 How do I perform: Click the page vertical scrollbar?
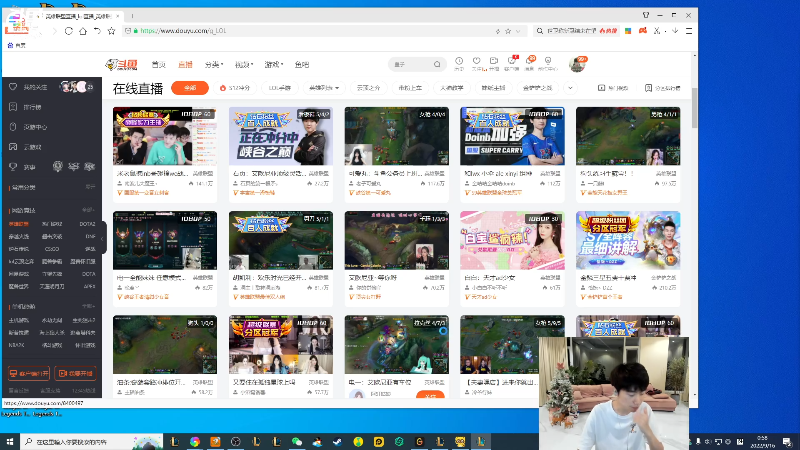pos(694,108)
